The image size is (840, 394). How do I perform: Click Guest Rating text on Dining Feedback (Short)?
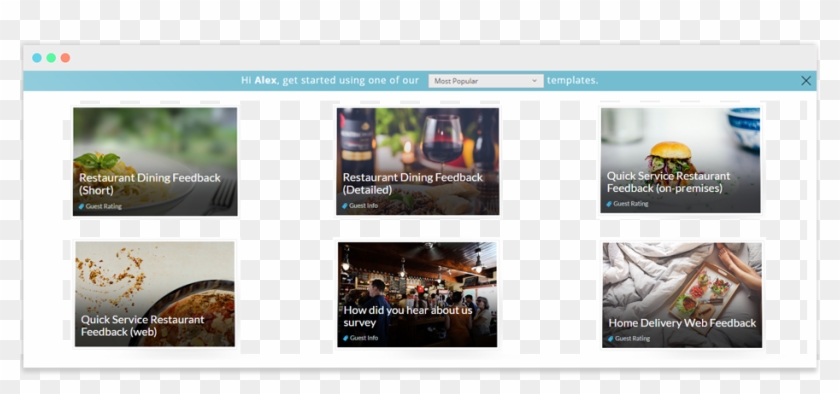point(104,206)
